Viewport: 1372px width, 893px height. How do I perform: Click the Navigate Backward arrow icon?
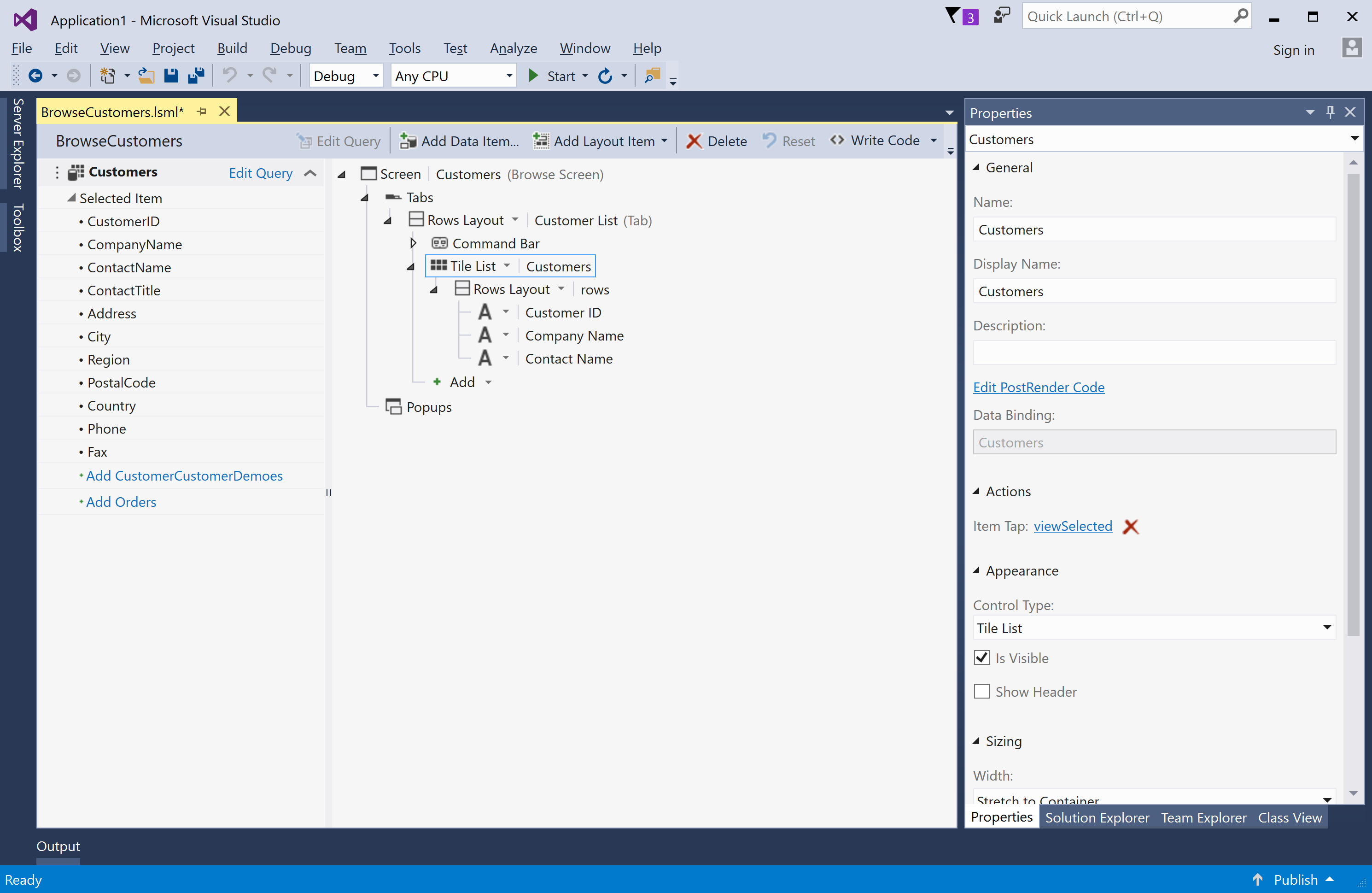36,76
